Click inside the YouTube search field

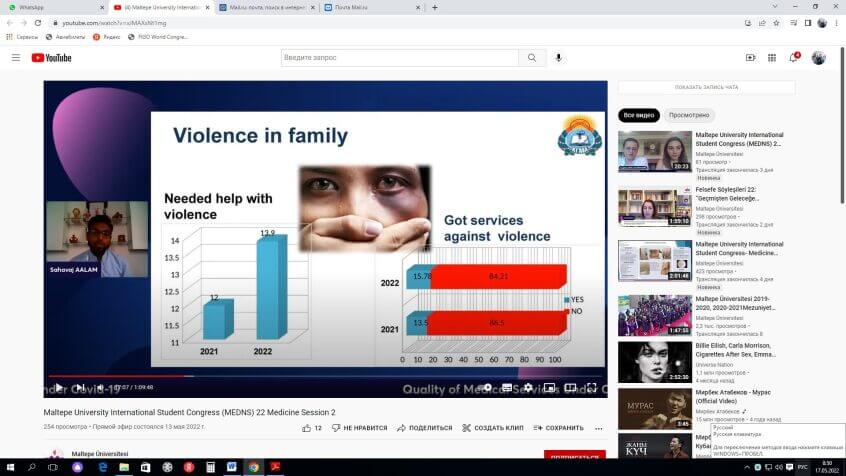pyautogui.click(x=398, y=58)
